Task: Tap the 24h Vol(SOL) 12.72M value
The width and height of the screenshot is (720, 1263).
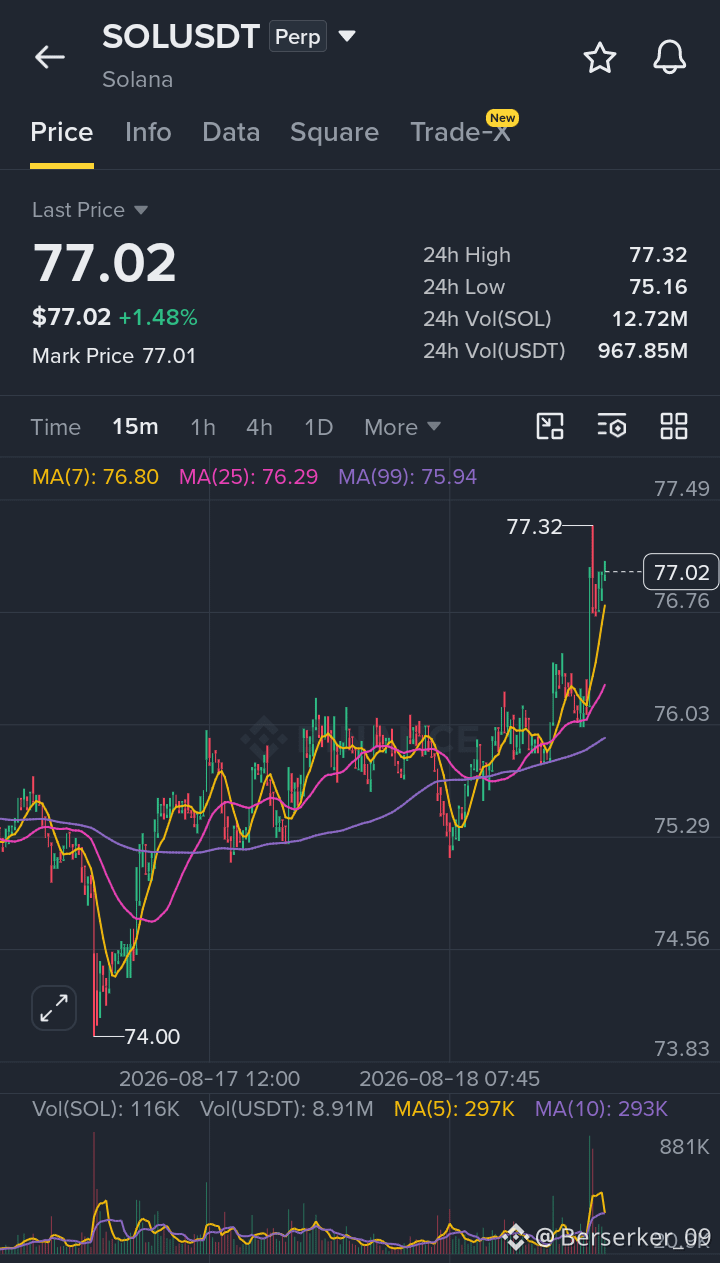Action: click(x=649, y=319)
